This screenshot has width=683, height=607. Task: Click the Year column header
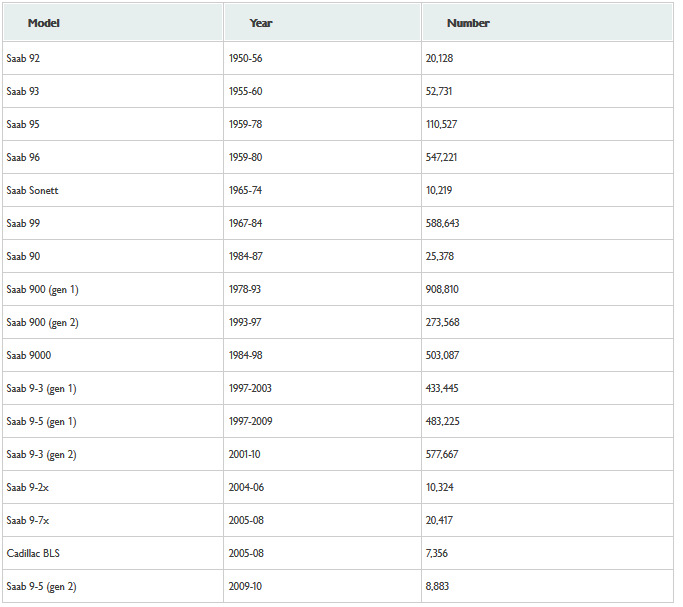click(261, 23)
